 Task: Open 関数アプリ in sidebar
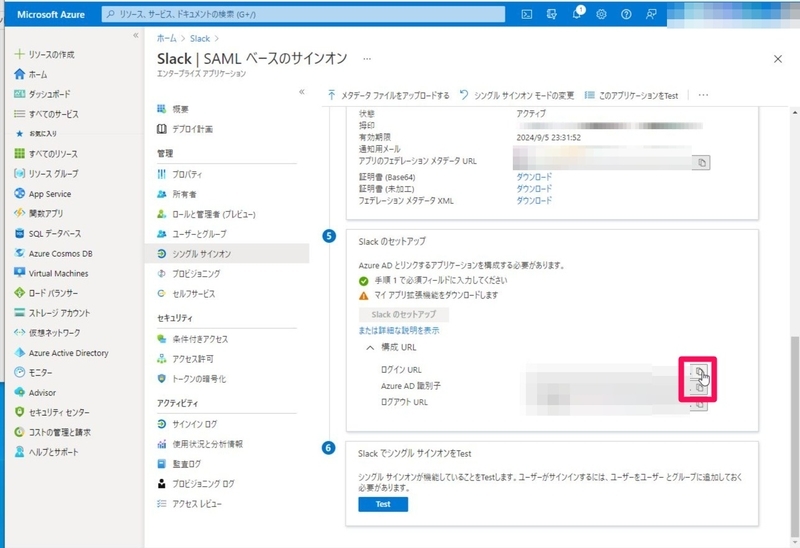[x=39, y=213]
